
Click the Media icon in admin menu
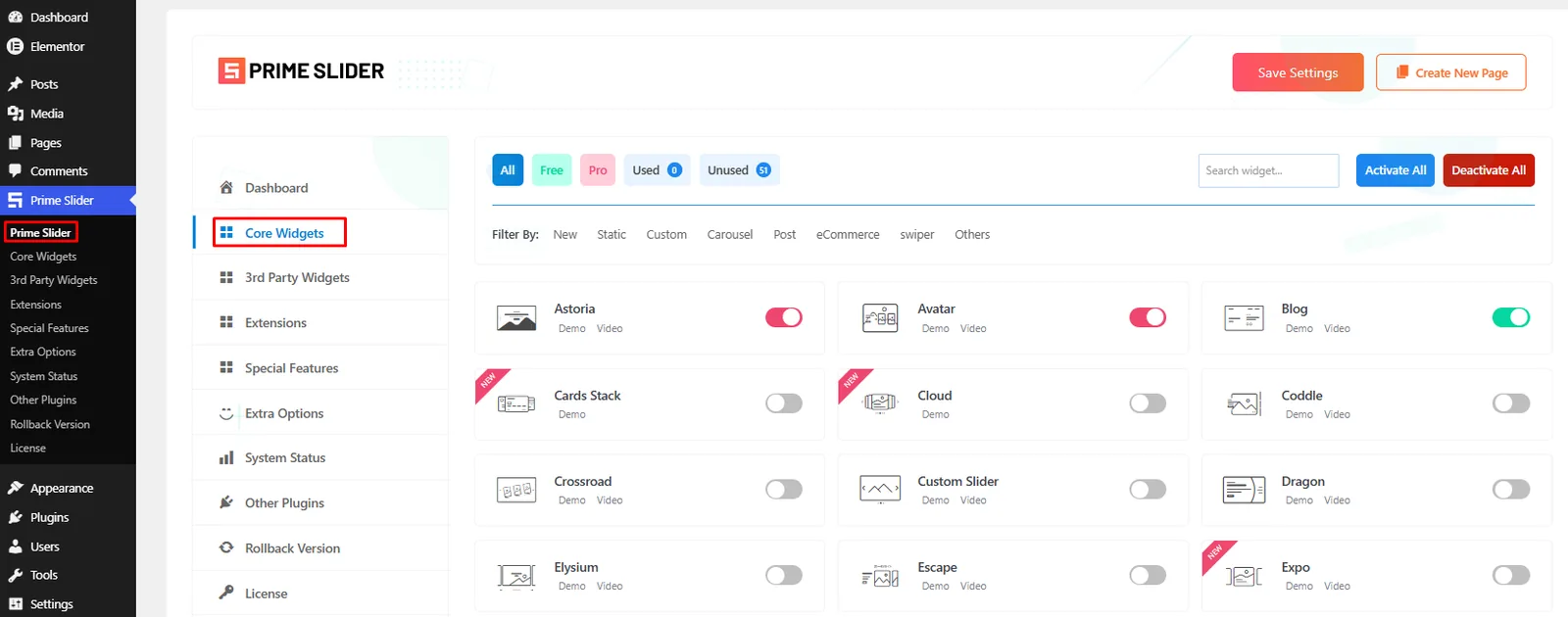click(15, 114)
